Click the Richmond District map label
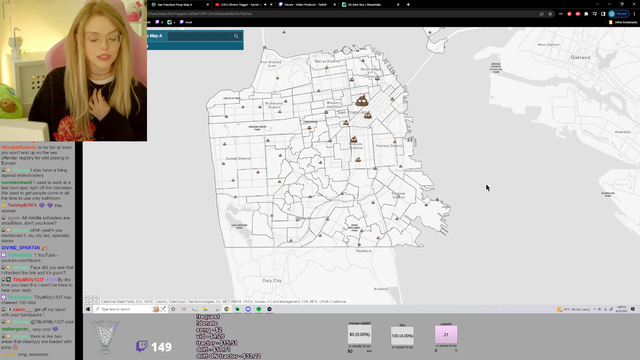The image size is (640, 360). click(273, 105)
